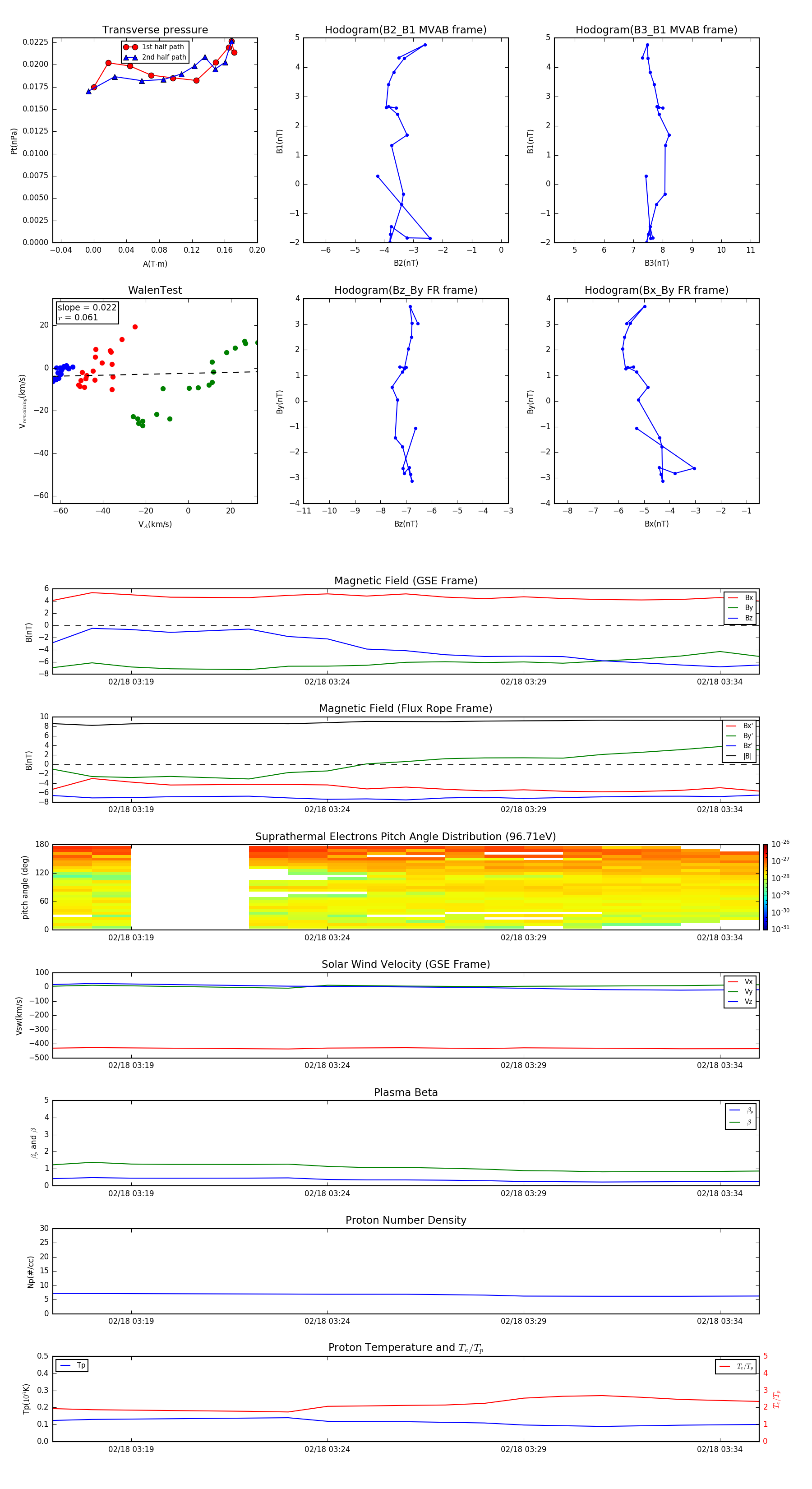Viewport: 812px width, 1489px height.
Task: Click the 'Plasma Beta' plot title
Action: click(x=406, y=1093)
